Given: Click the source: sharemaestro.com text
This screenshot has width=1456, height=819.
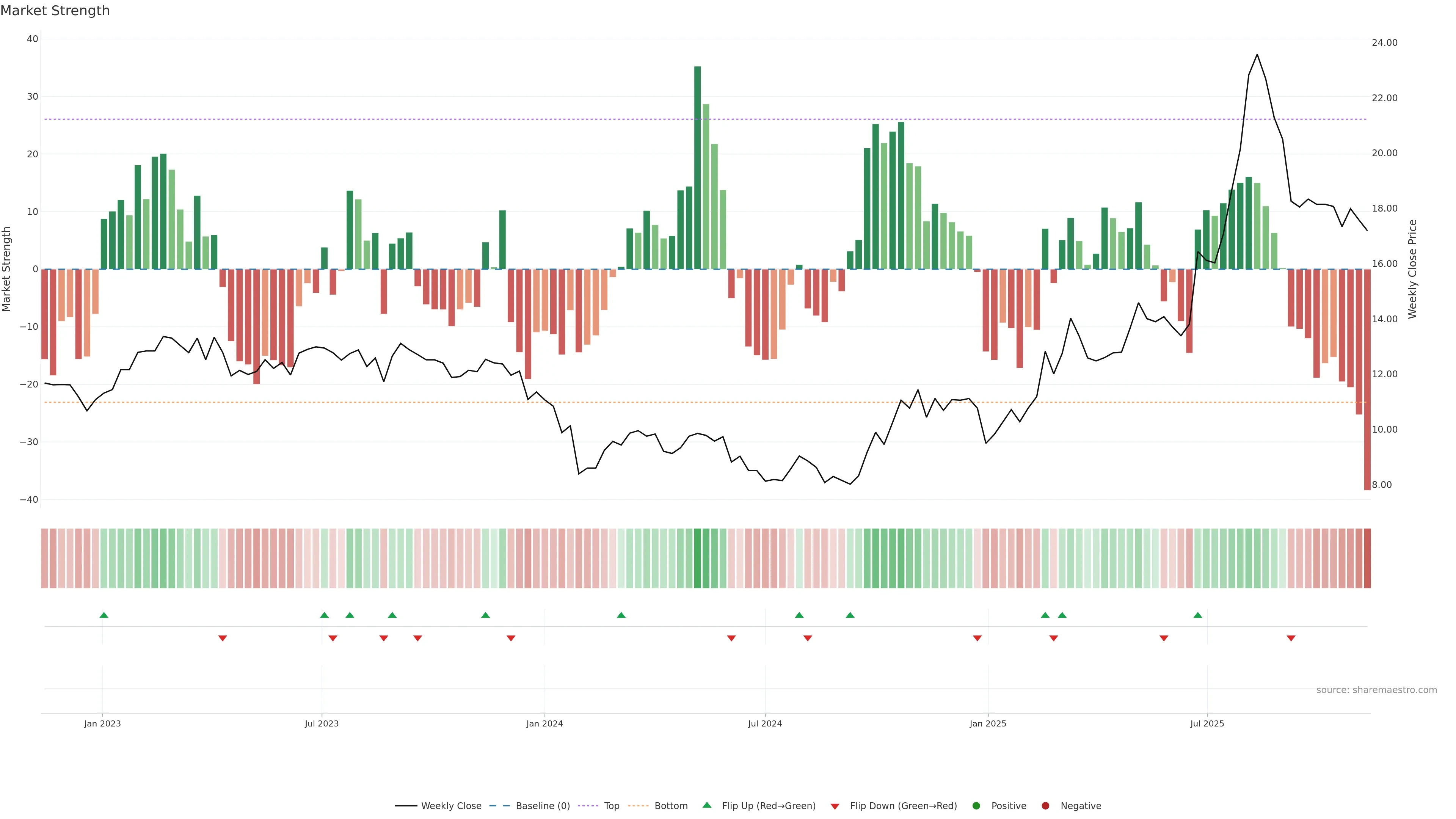Looking at the screenshot, I should pos(1376,690).
